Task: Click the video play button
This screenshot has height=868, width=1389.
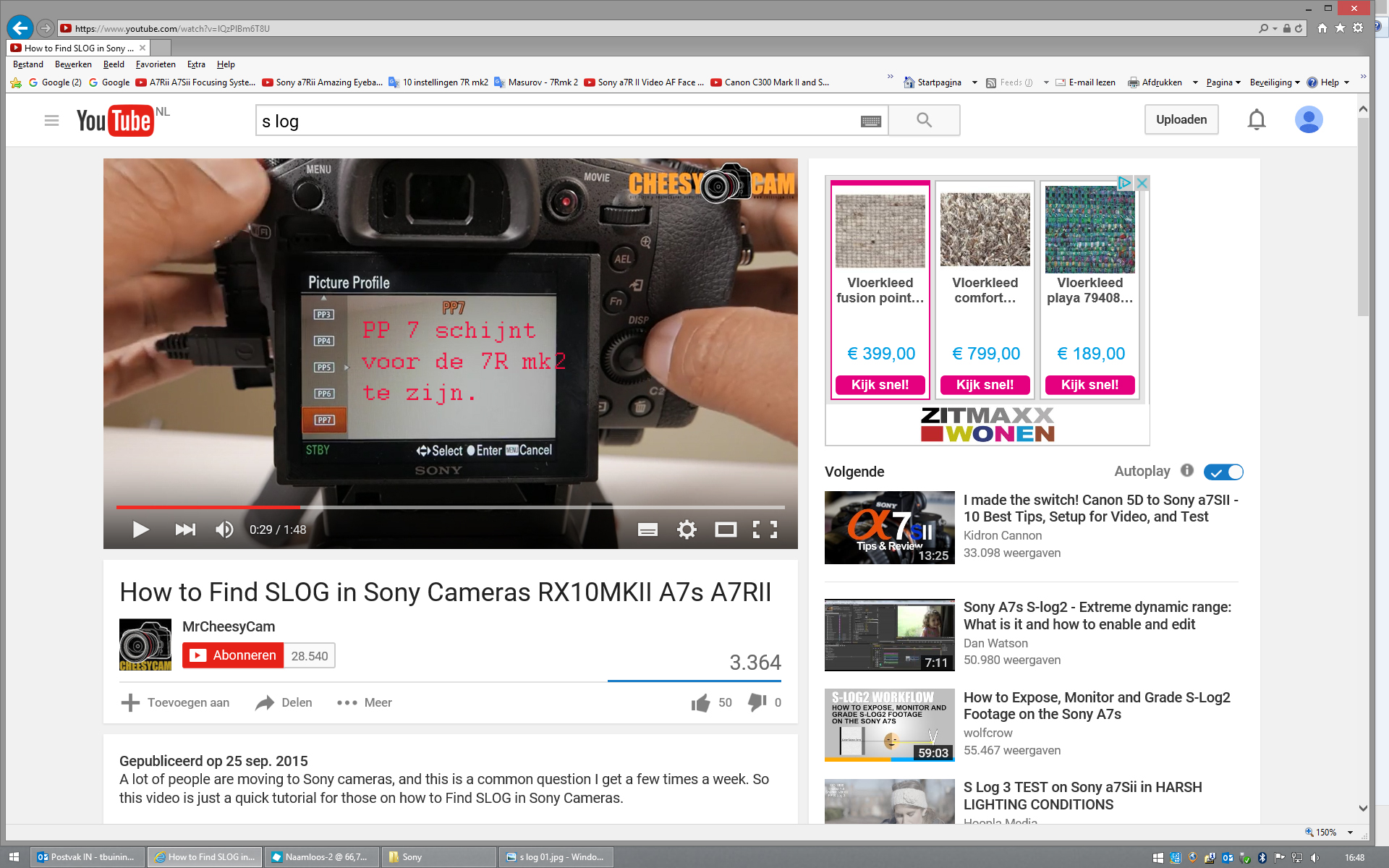Action: click(x=140, y=529)
